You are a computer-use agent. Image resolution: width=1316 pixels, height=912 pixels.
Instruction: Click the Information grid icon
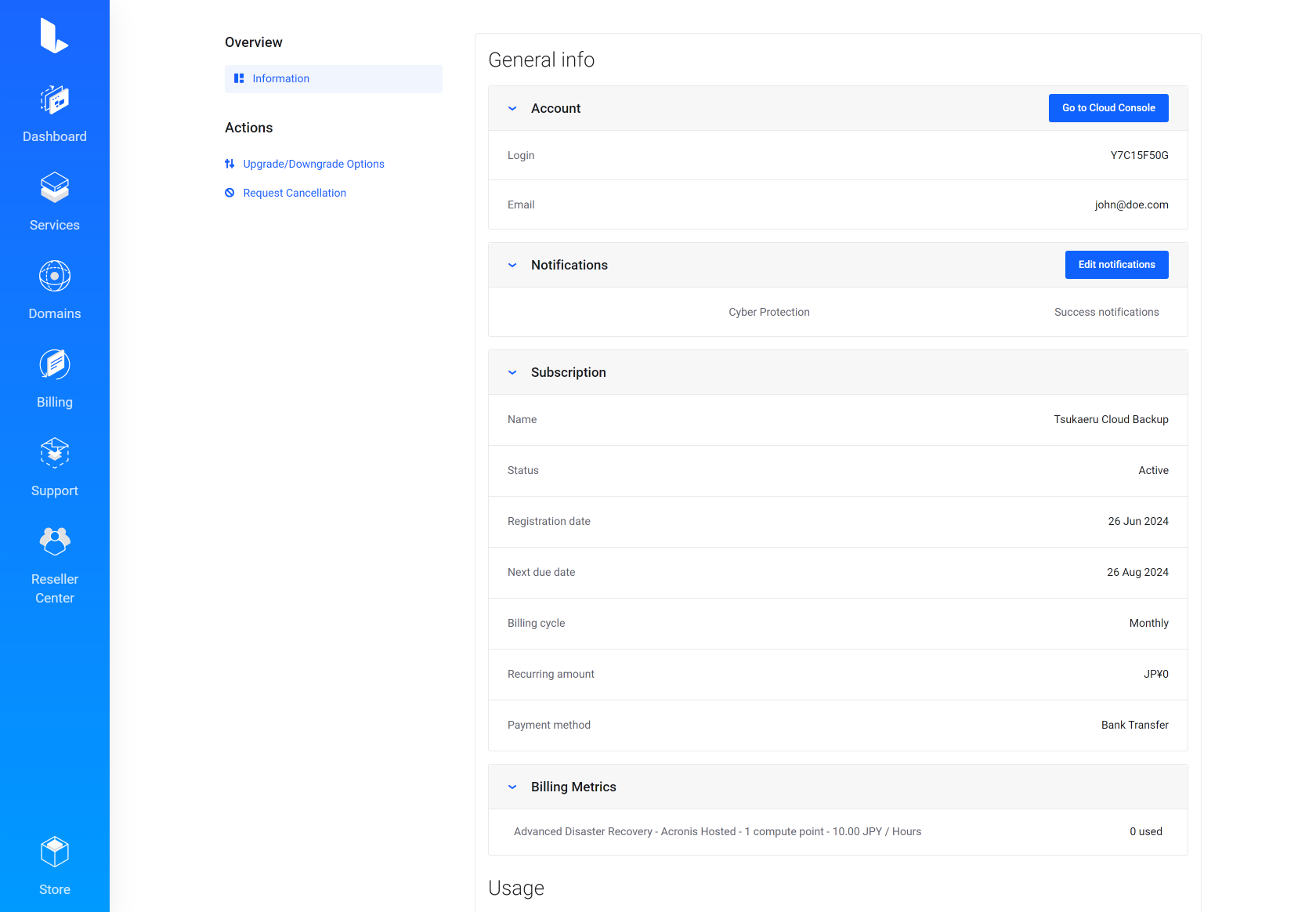pos(239,78)
